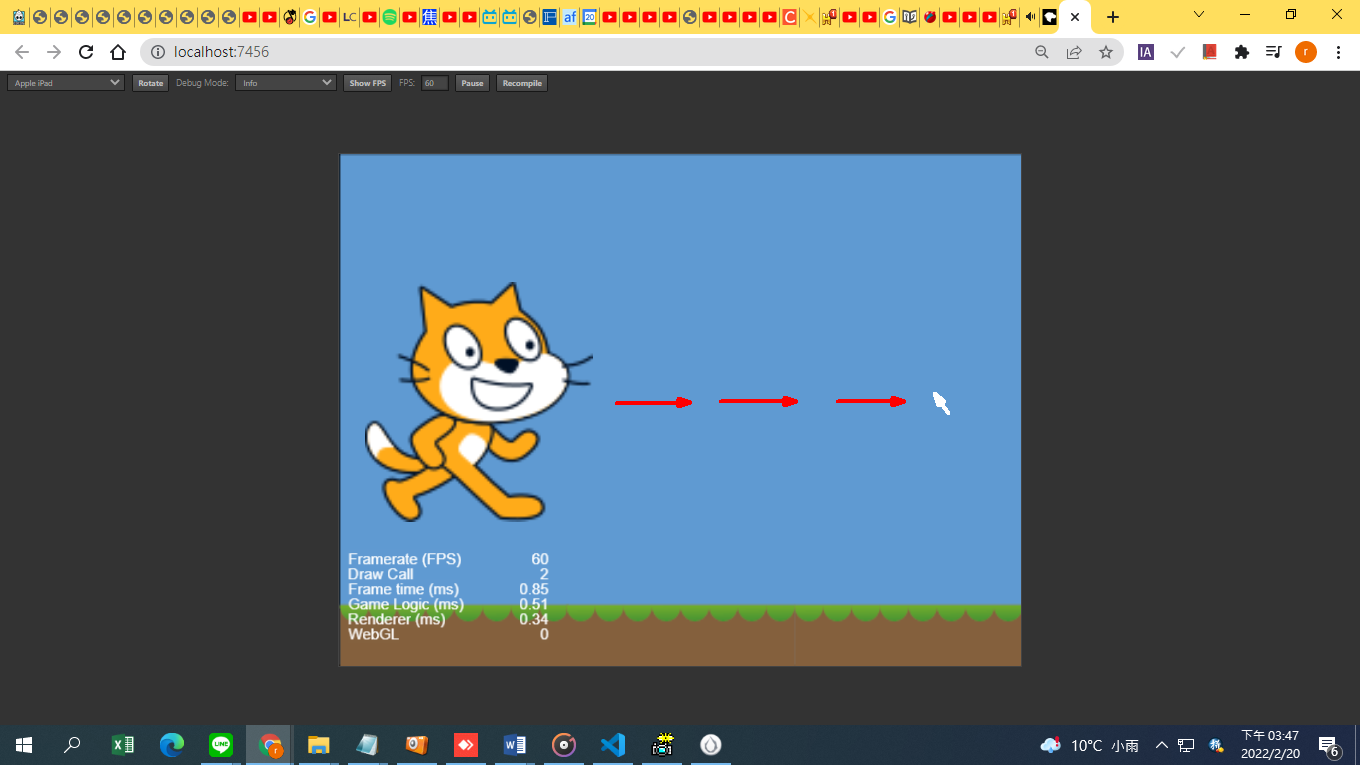This screenshot has width=1360, height=765.
Task: Click the 'Draw Call' stat label
Action: tap(380, 574)
